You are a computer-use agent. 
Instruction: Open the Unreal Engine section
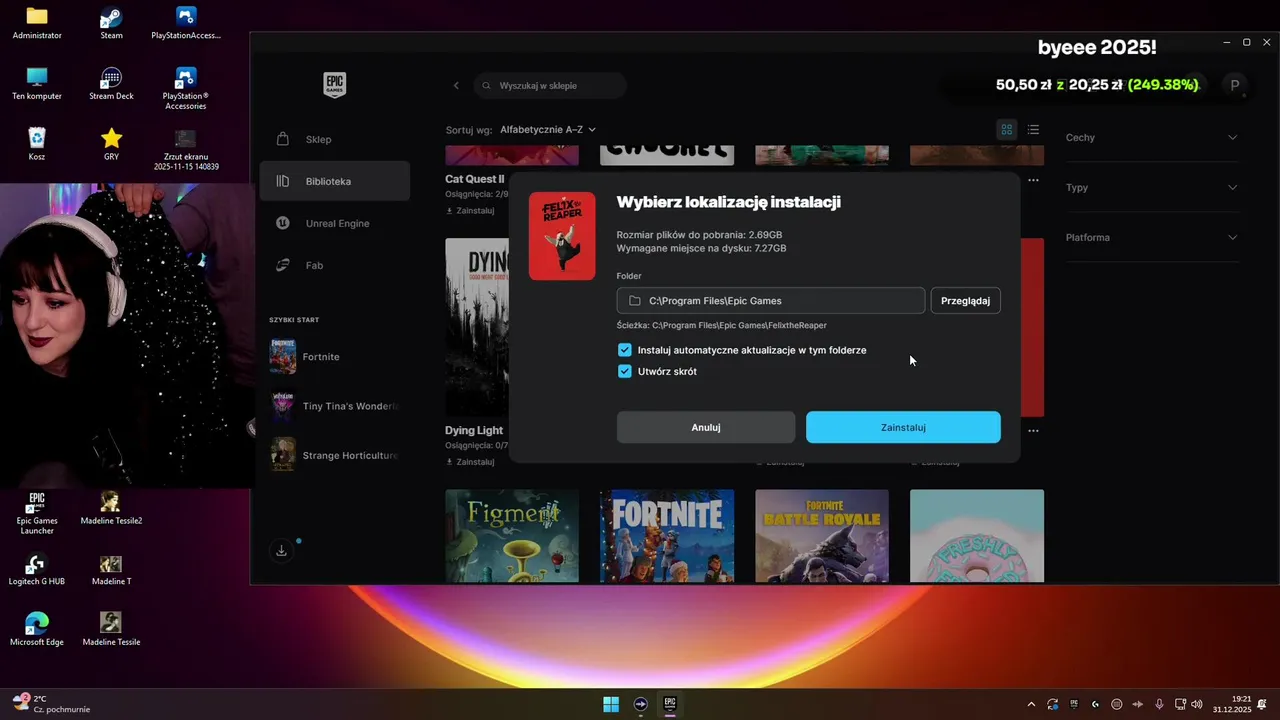(335, 223)
